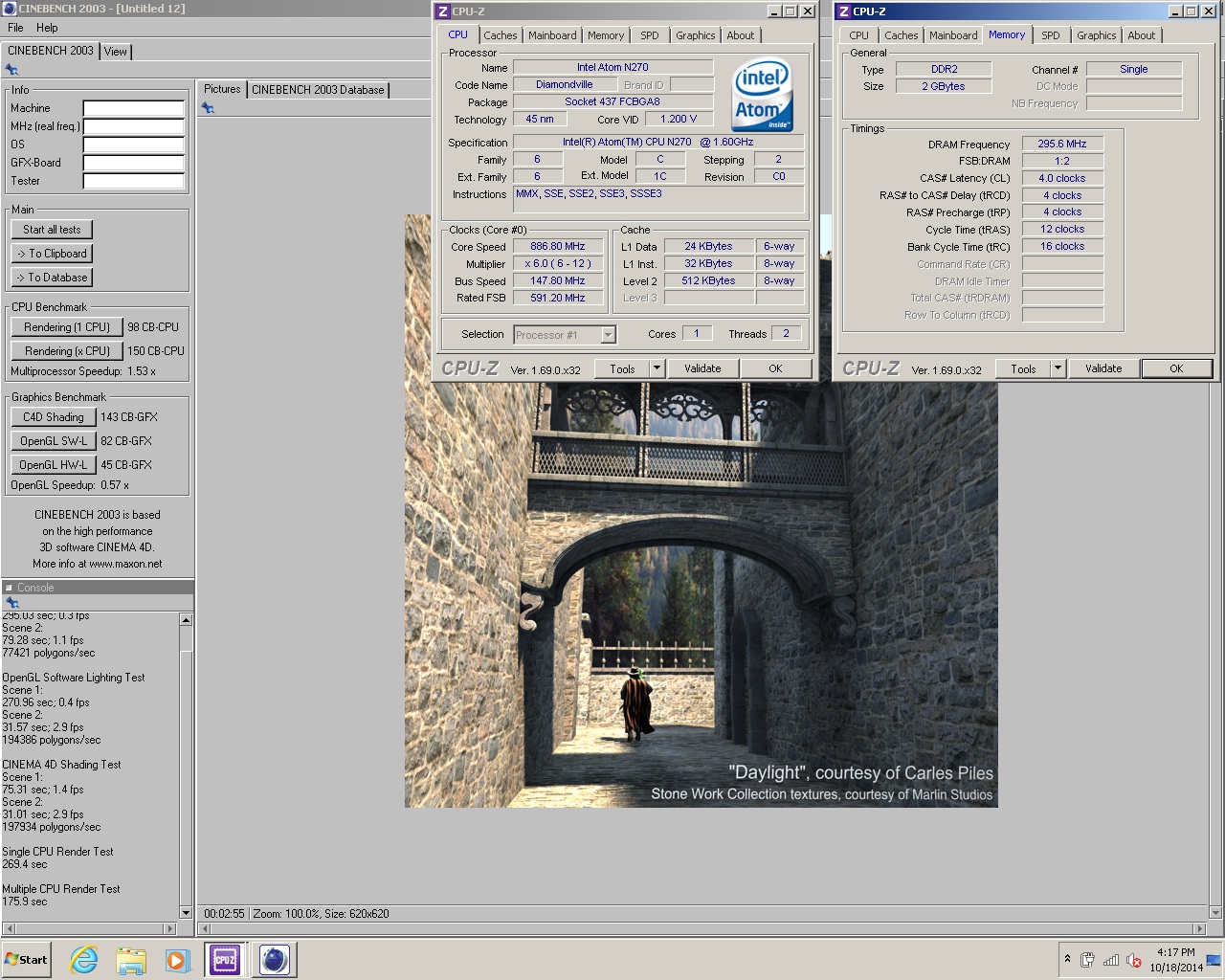Click the Machine input field
1225x980 pixels.
point(133,108)
